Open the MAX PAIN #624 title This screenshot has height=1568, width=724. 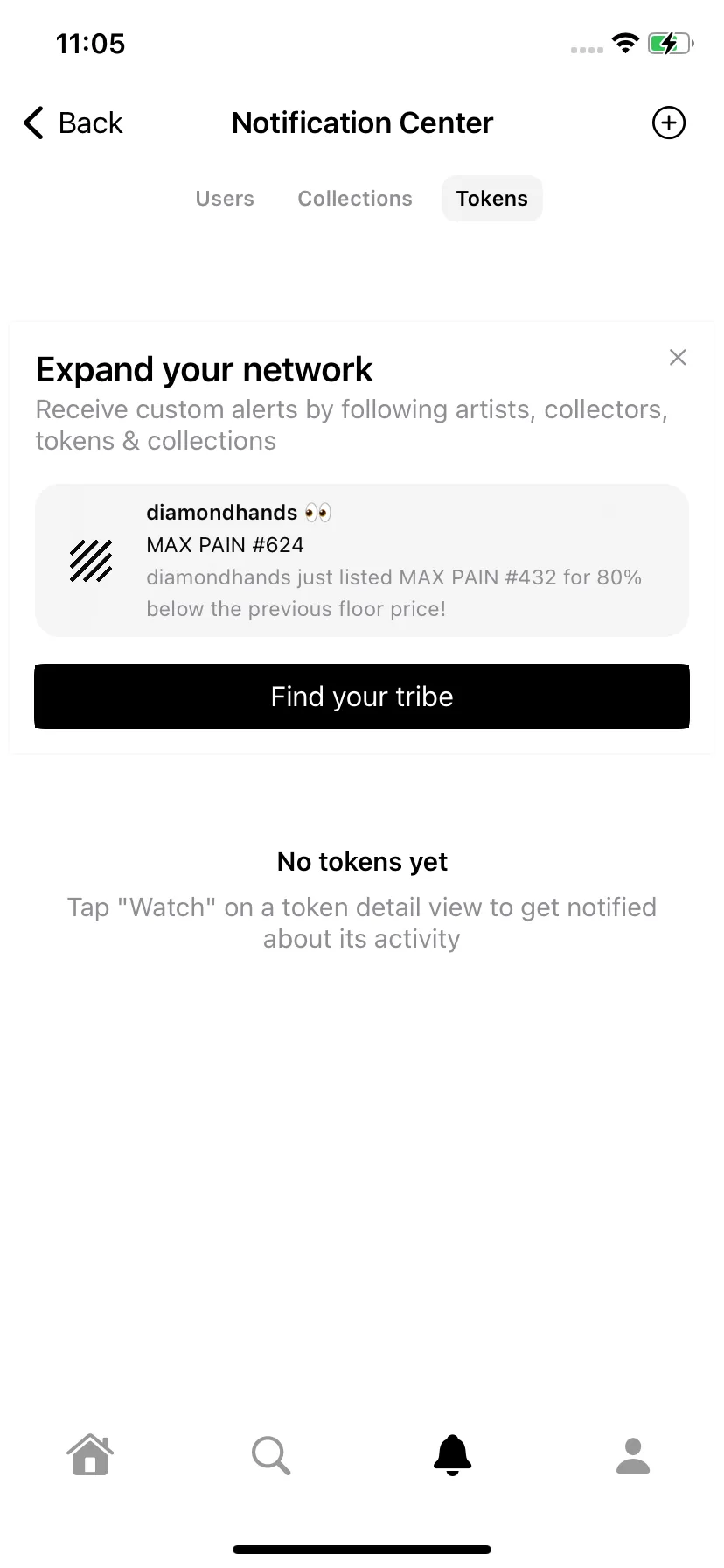coord(226,545)
